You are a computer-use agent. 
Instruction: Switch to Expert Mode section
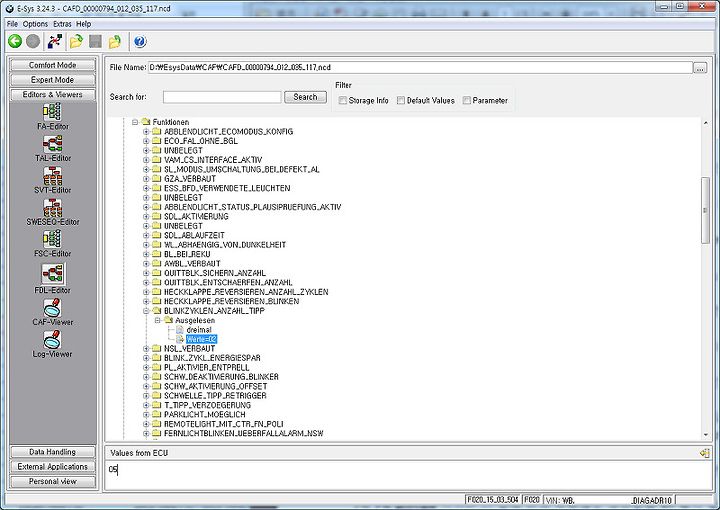52,80
